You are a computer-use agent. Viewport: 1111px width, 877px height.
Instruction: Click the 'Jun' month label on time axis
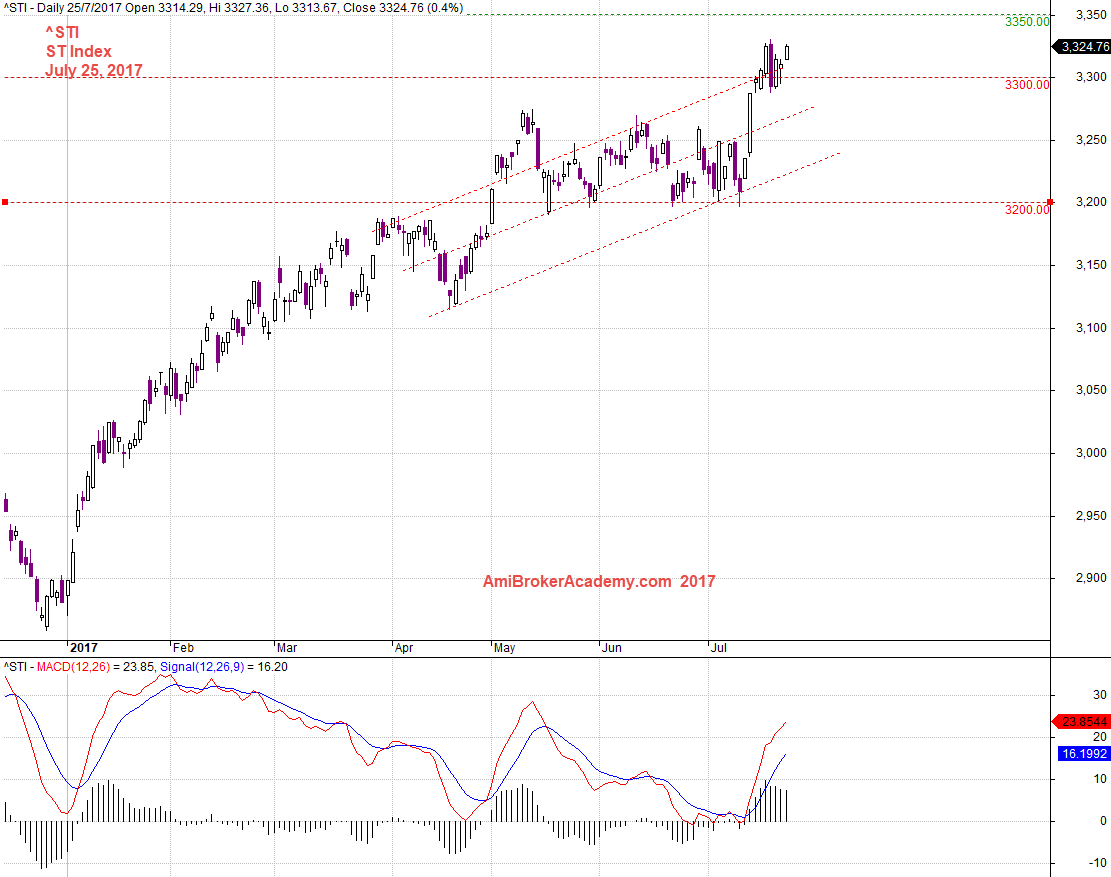[x=611, y=647]
